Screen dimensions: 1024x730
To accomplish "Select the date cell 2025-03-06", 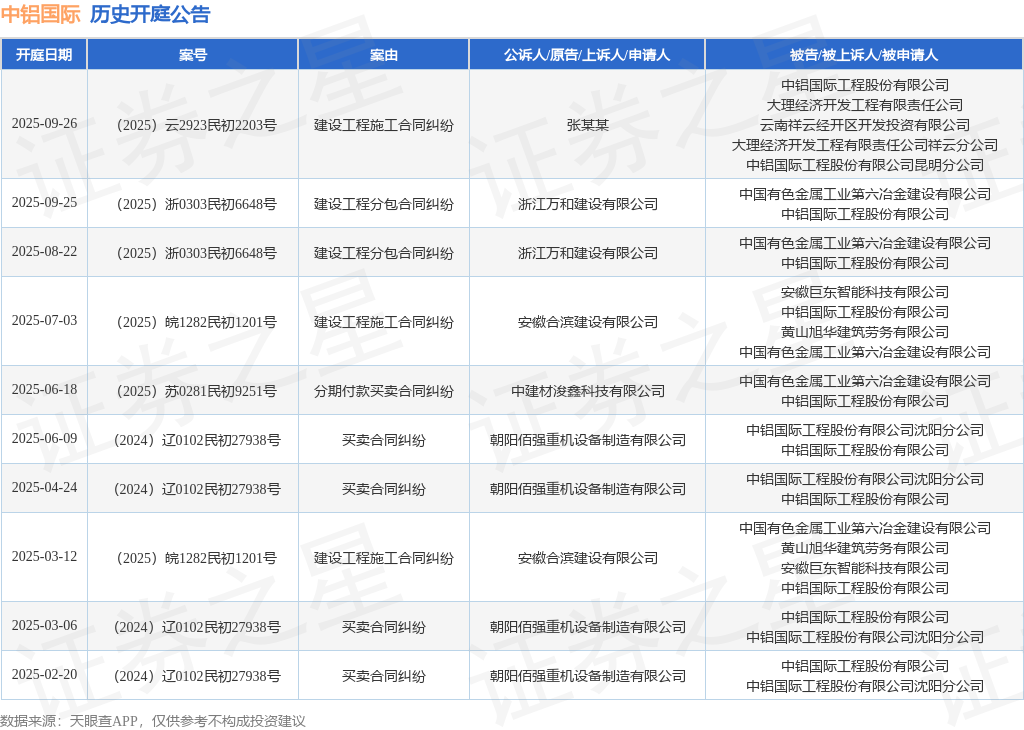I will [x=44, y=626].
